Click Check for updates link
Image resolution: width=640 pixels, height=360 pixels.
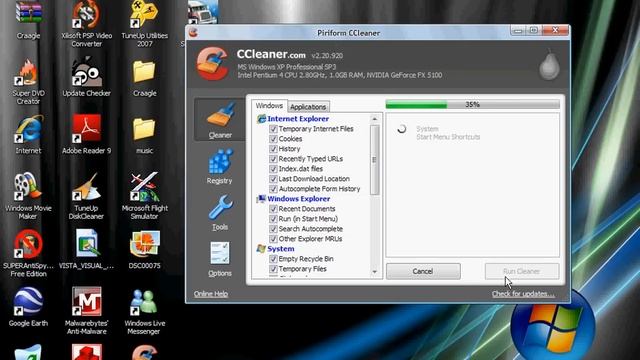click(x=523, y=294)
